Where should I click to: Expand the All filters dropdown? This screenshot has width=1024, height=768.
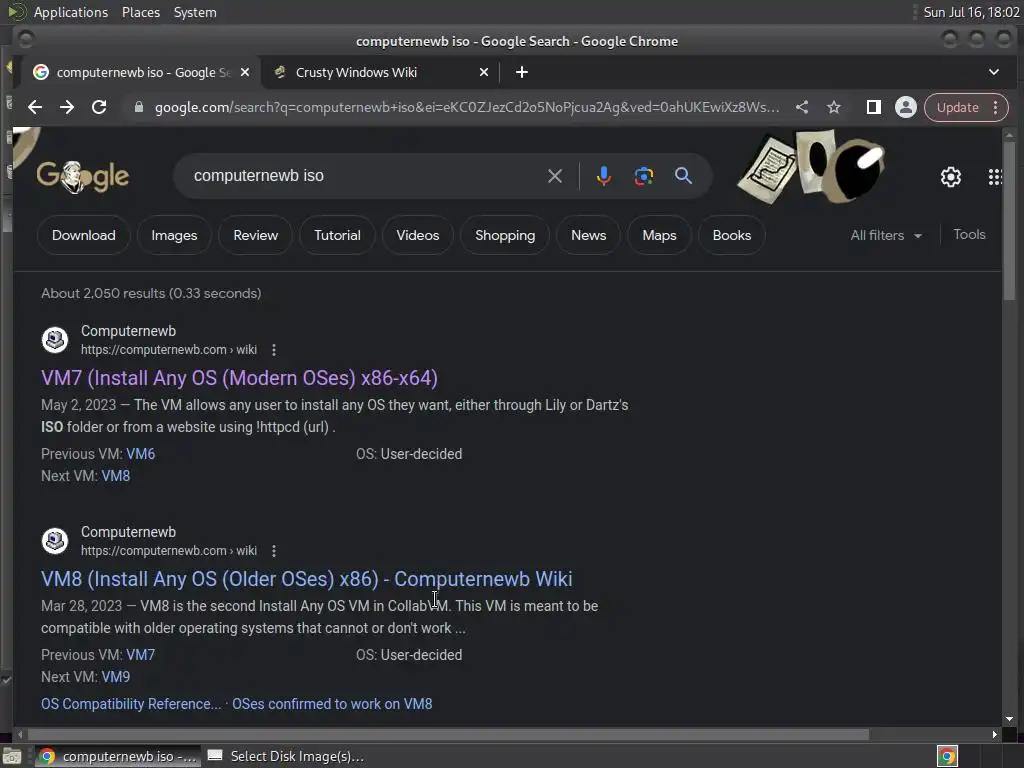886,235
